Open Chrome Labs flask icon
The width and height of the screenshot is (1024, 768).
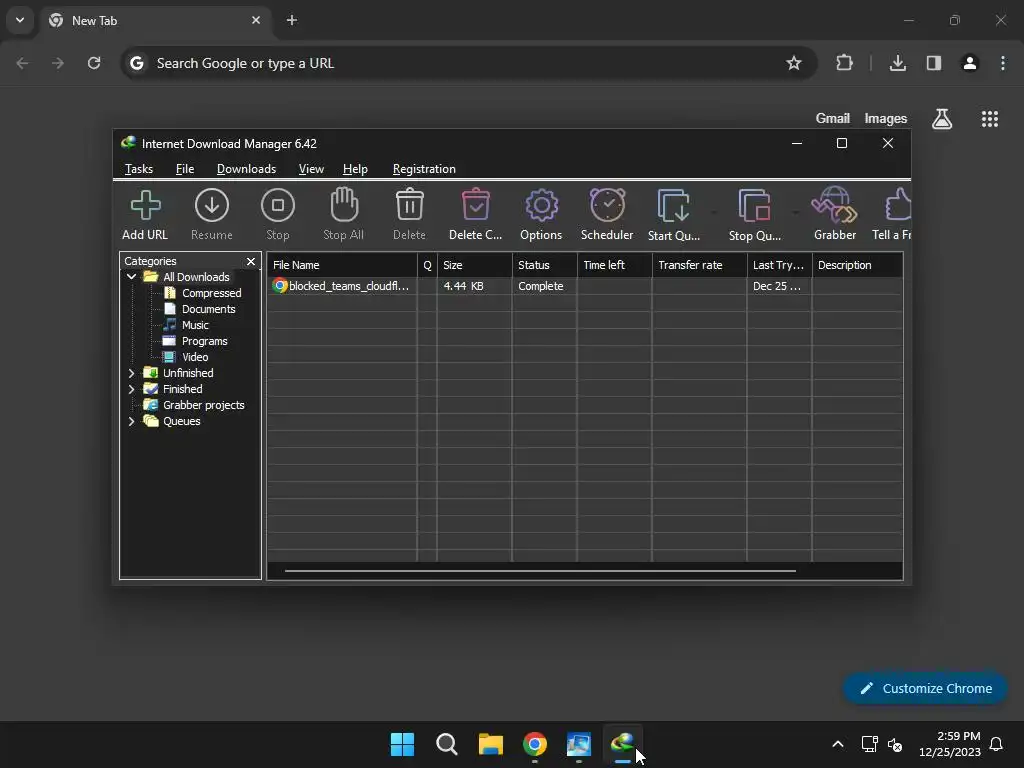(x=942, y=119)
